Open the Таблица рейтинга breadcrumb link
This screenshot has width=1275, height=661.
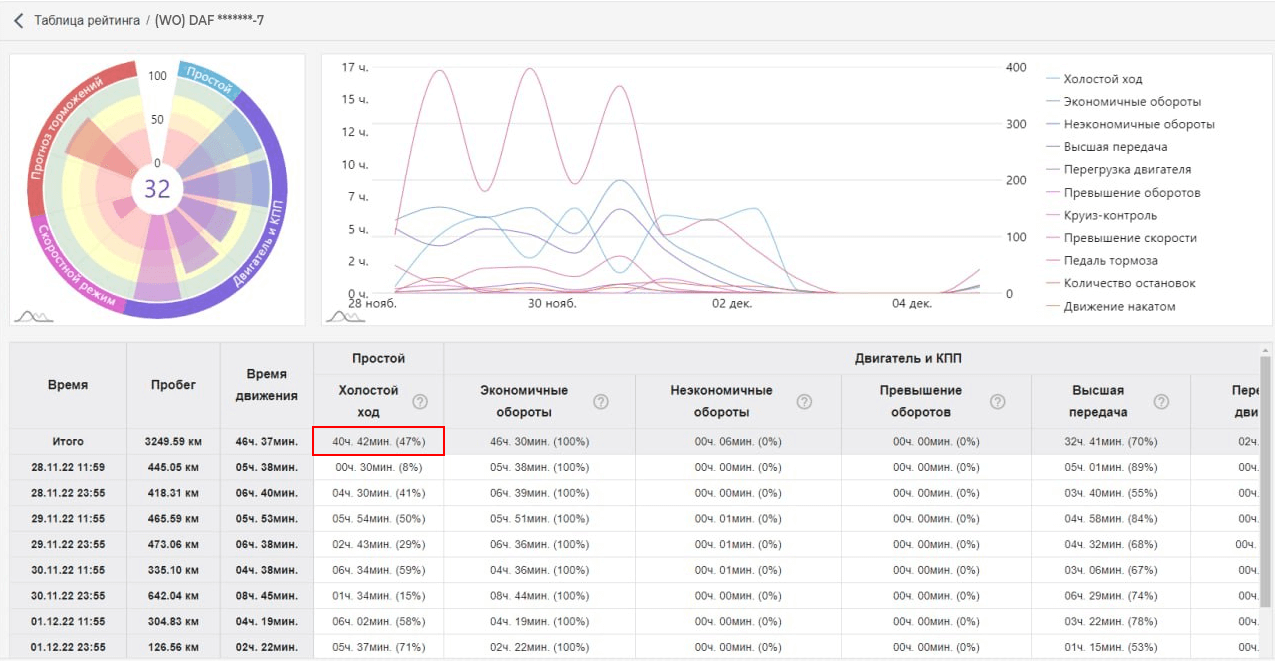pos(87,20)
